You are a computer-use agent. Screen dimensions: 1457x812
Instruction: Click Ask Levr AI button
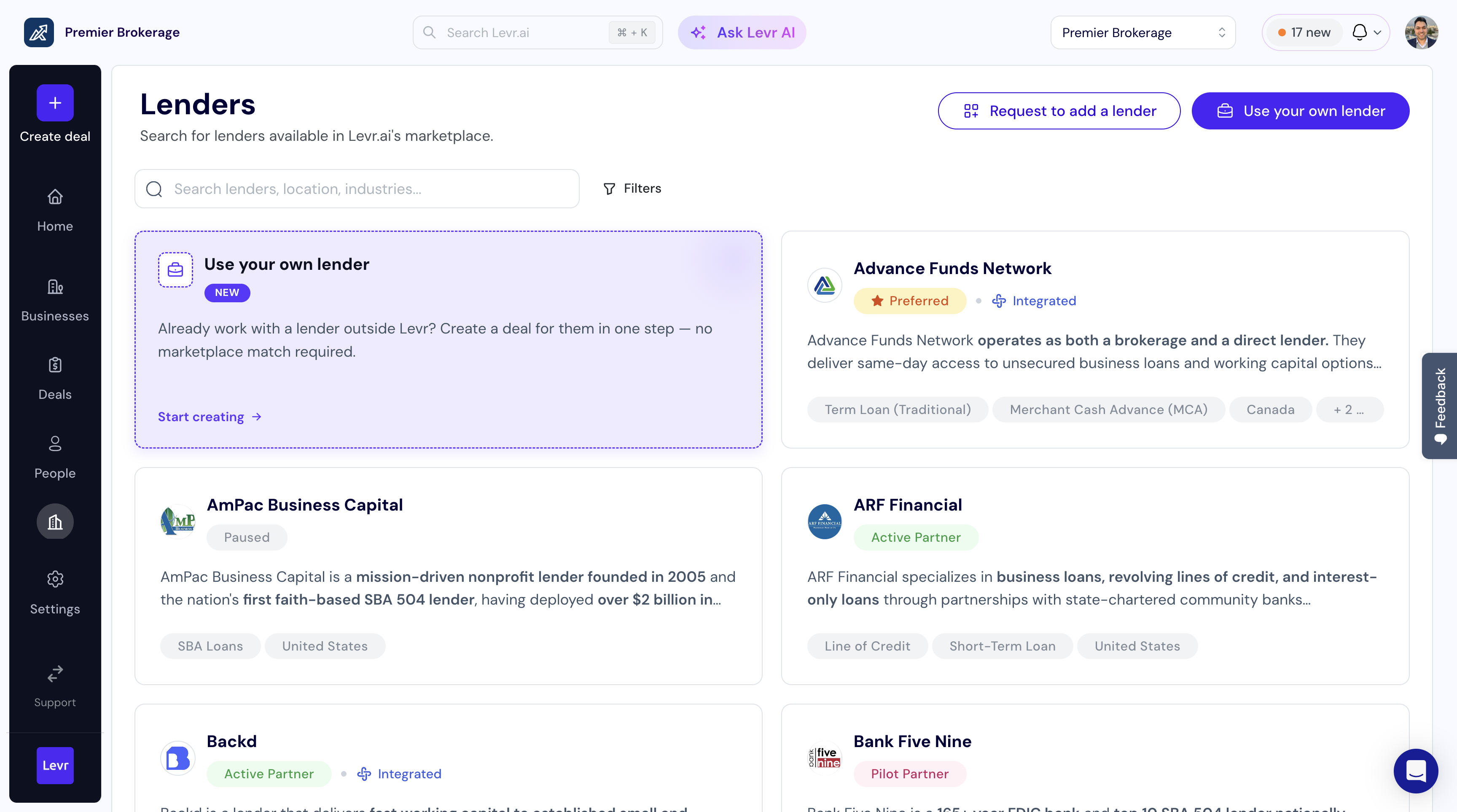[x=742, y=32]
